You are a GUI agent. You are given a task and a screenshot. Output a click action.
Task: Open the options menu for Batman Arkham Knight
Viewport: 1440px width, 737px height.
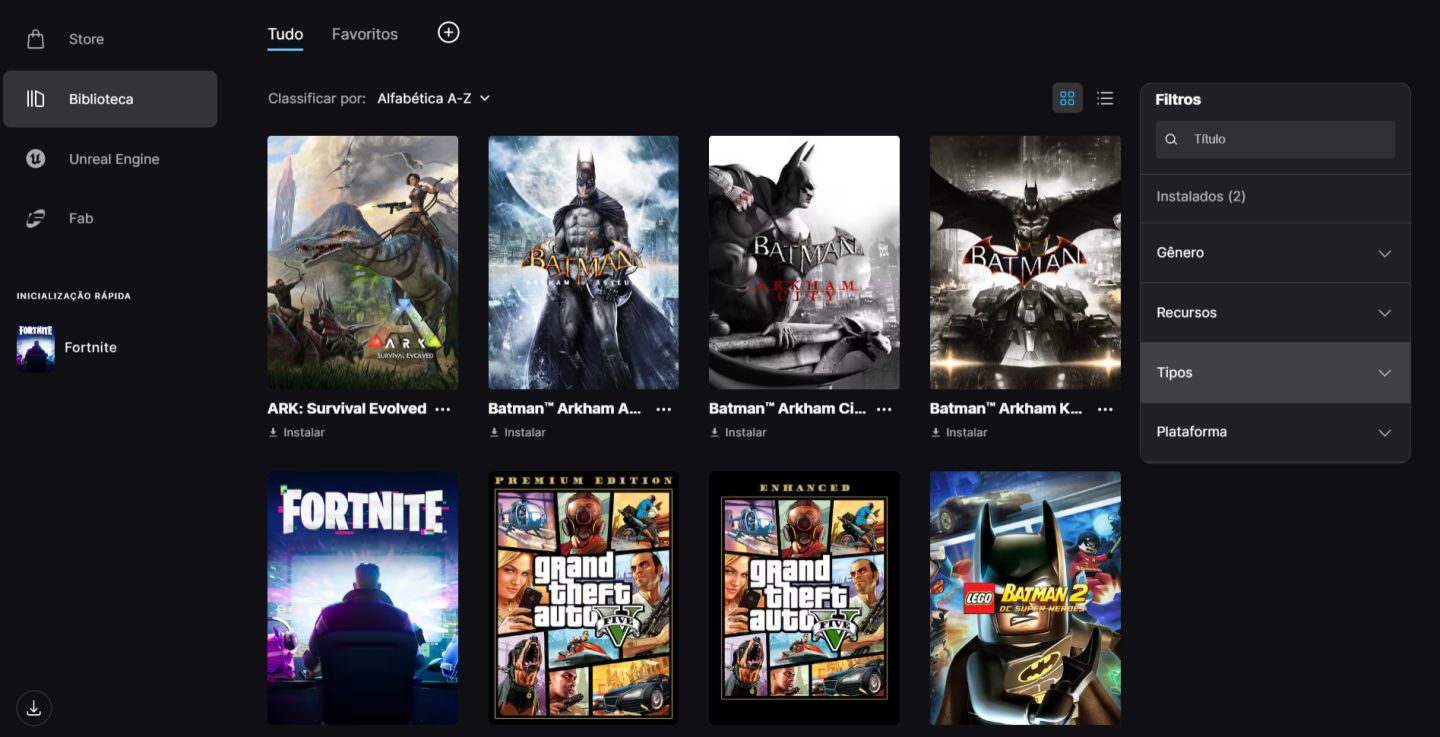(x=1105, y=409)
